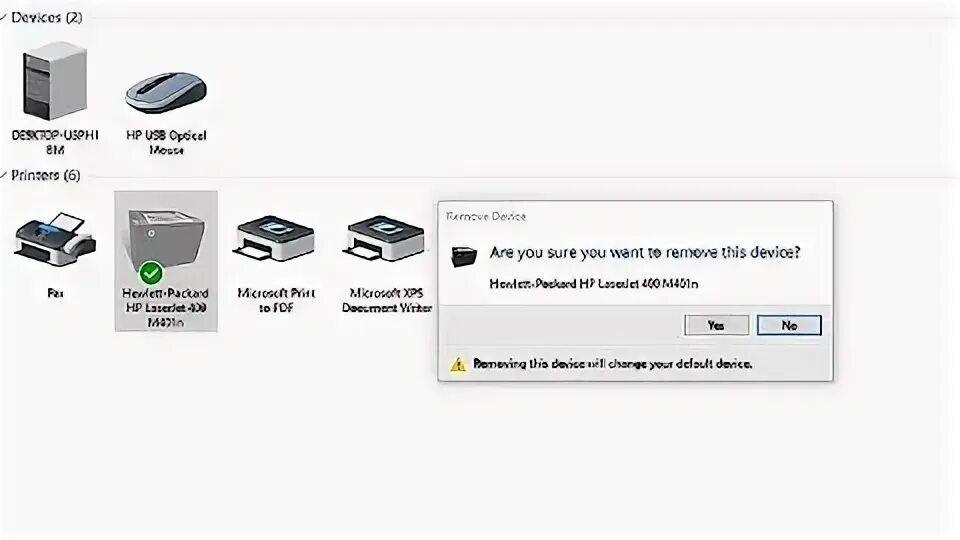The width and height of the screenshot is (960, 540).
Task: Select the Microsoft XPS Document Writer icon
Action: click(386, 238)
